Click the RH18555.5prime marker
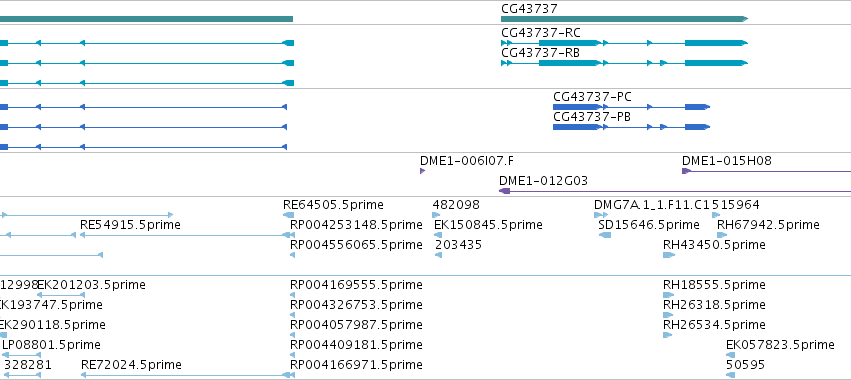 tap(668, 295)
